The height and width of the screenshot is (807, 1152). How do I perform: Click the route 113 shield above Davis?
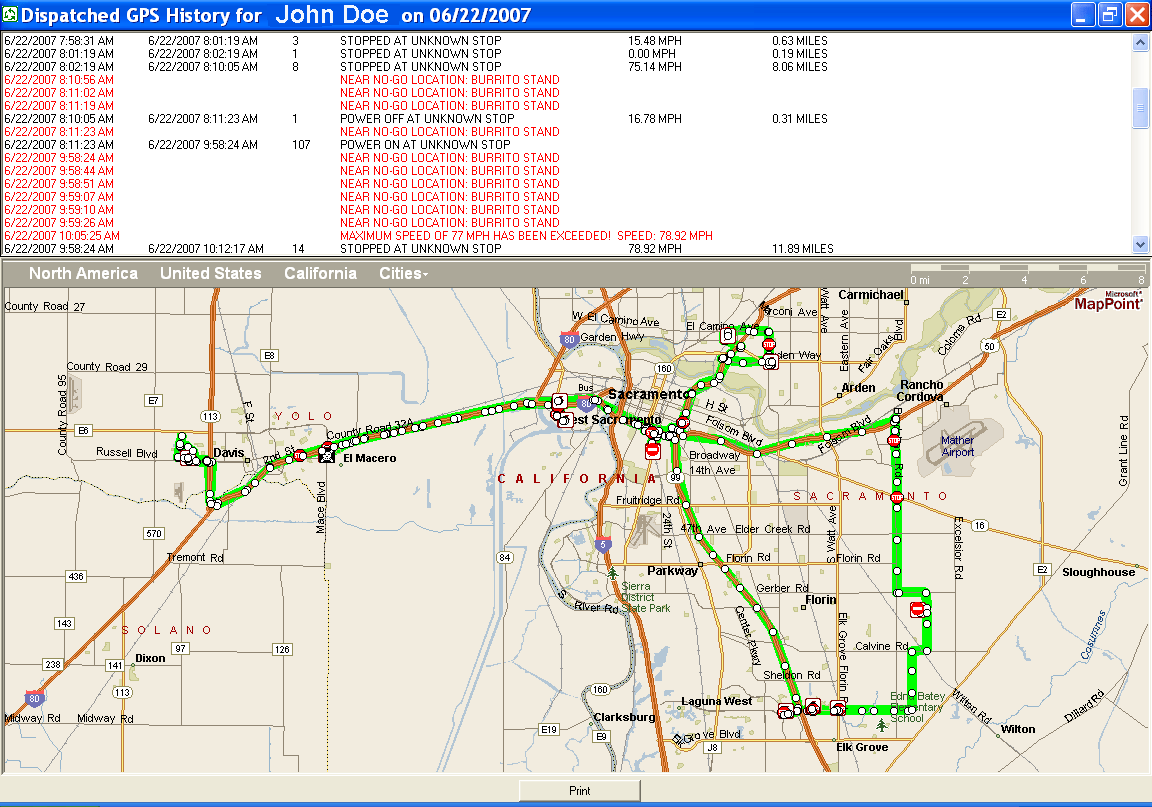pos(210,416)
